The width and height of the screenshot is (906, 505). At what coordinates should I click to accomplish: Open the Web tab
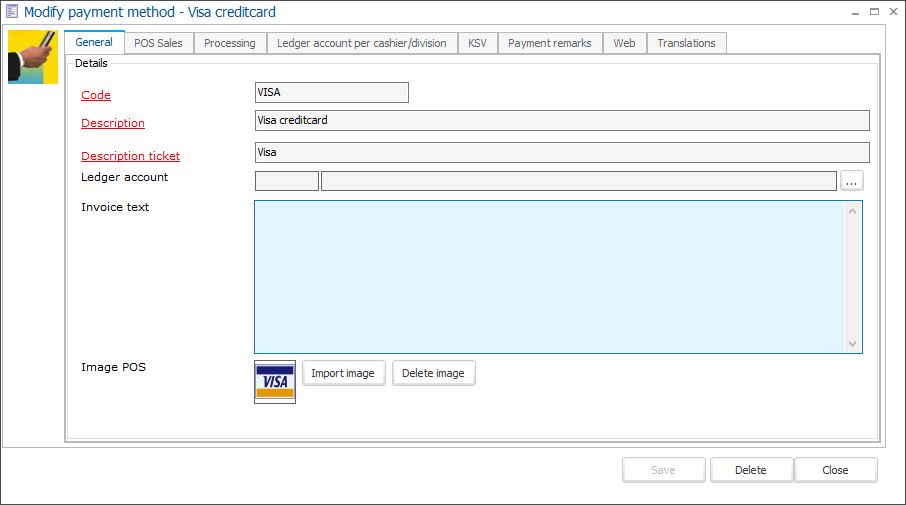click(x=624, y=43)
